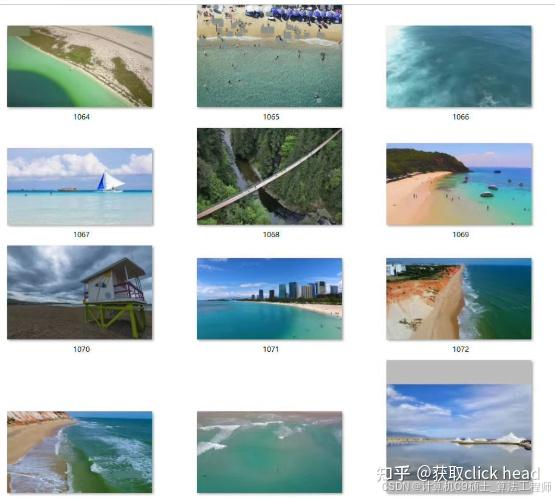Click the file name label 1067
The height and width of the screenshot is (498, 555).
tap(81, 234)
